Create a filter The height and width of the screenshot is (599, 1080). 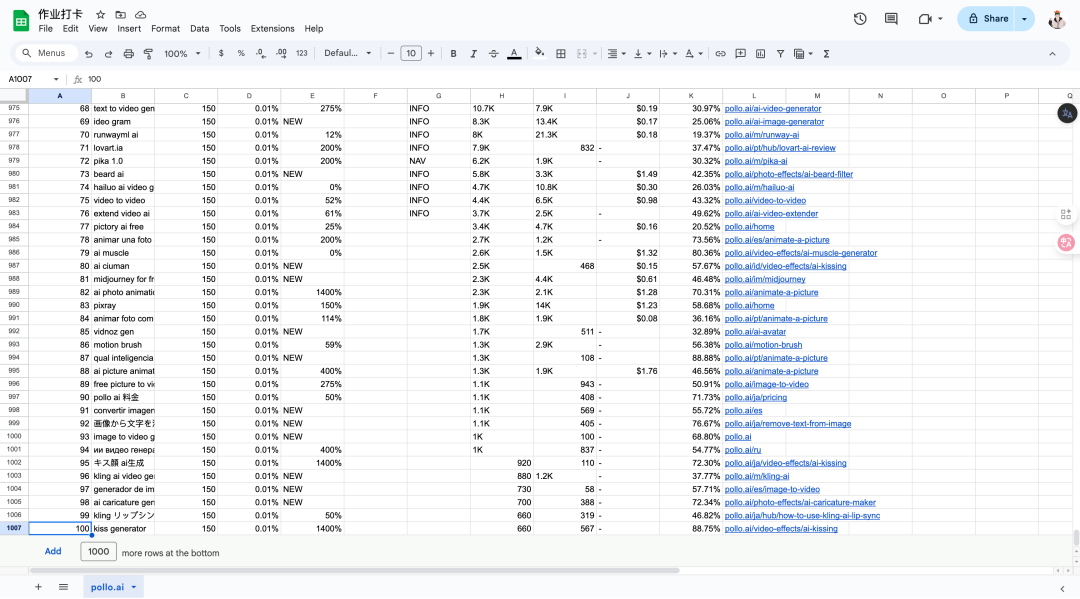(x=780, y=54)
